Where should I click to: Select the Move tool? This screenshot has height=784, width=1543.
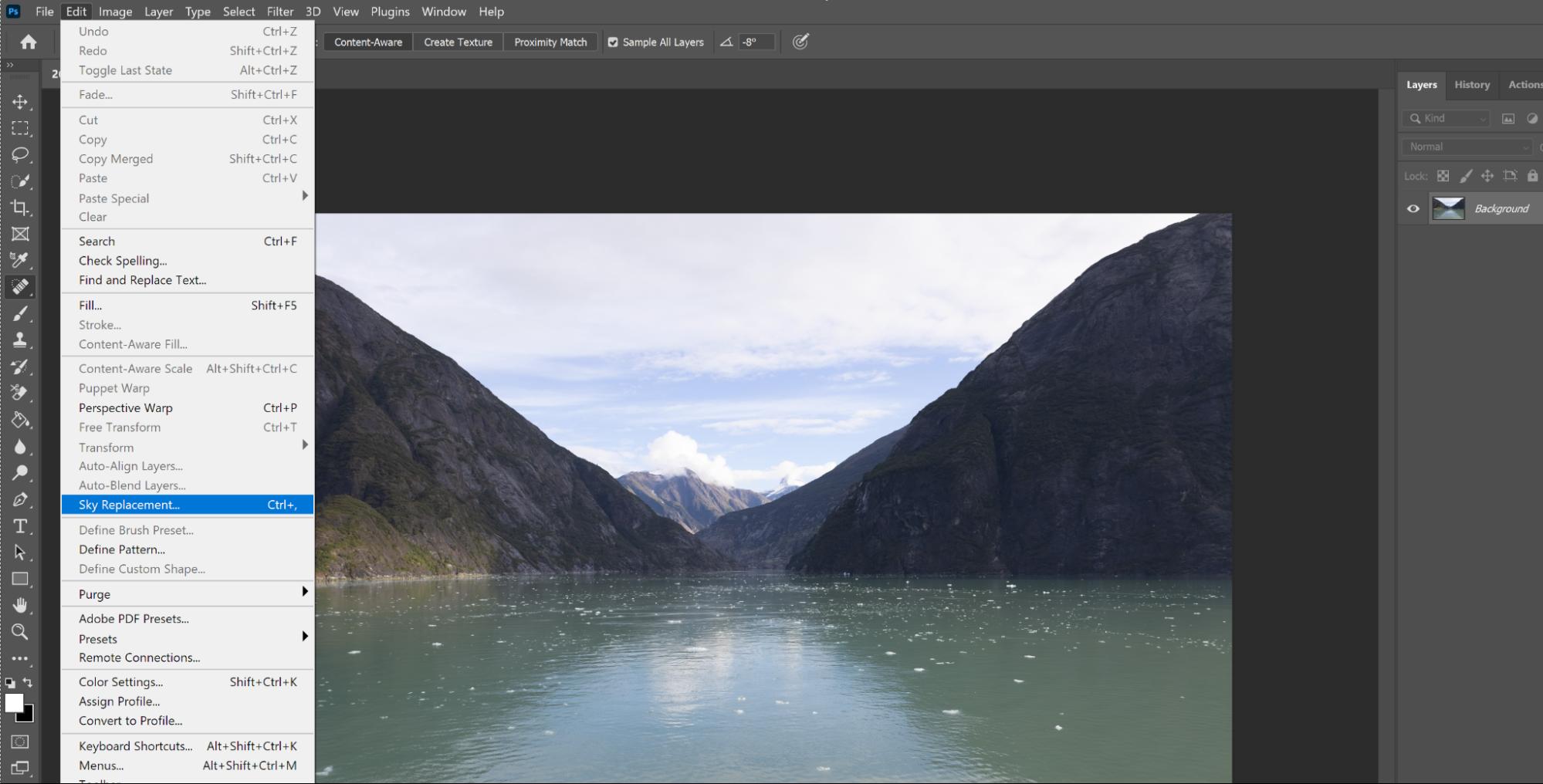tap(21, 102)
